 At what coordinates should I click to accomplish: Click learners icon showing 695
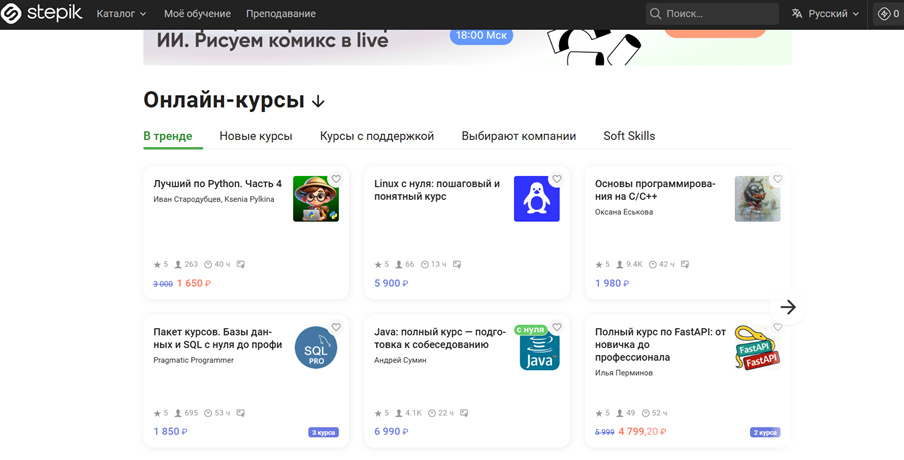(178, 413)
